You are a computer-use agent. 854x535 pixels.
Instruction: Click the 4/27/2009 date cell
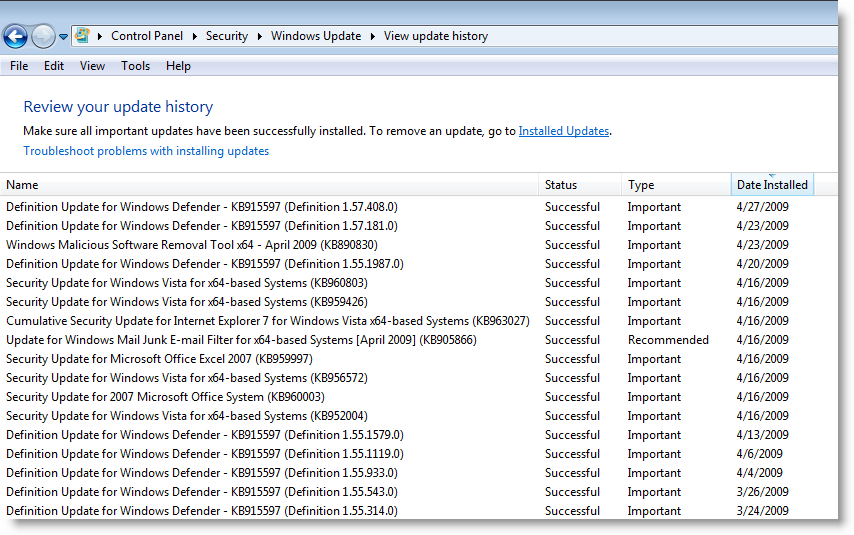click(762, 207)
